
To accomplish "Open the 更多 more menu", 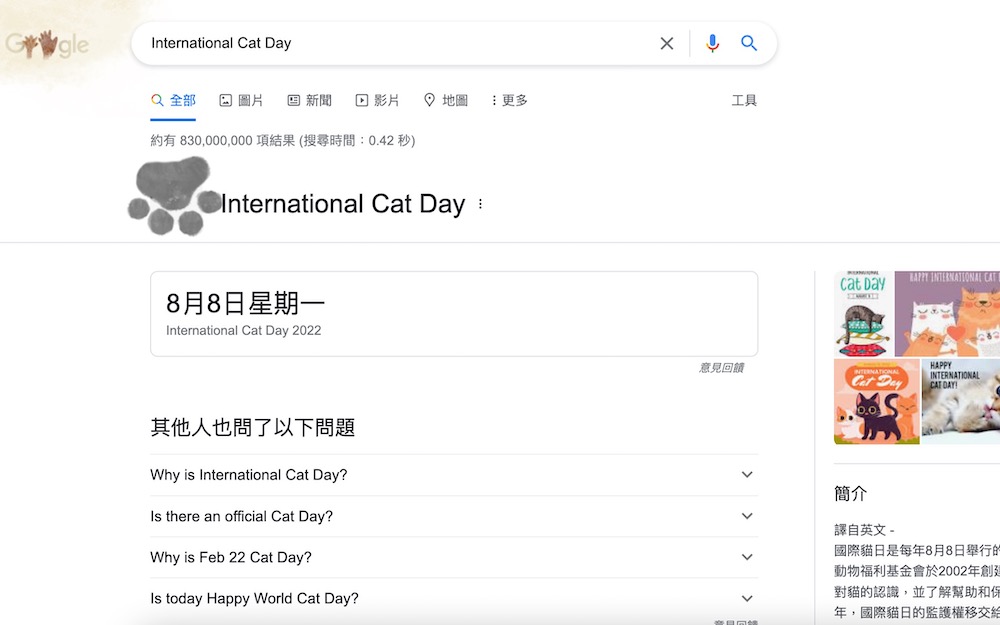I will (x=510, y=100).
